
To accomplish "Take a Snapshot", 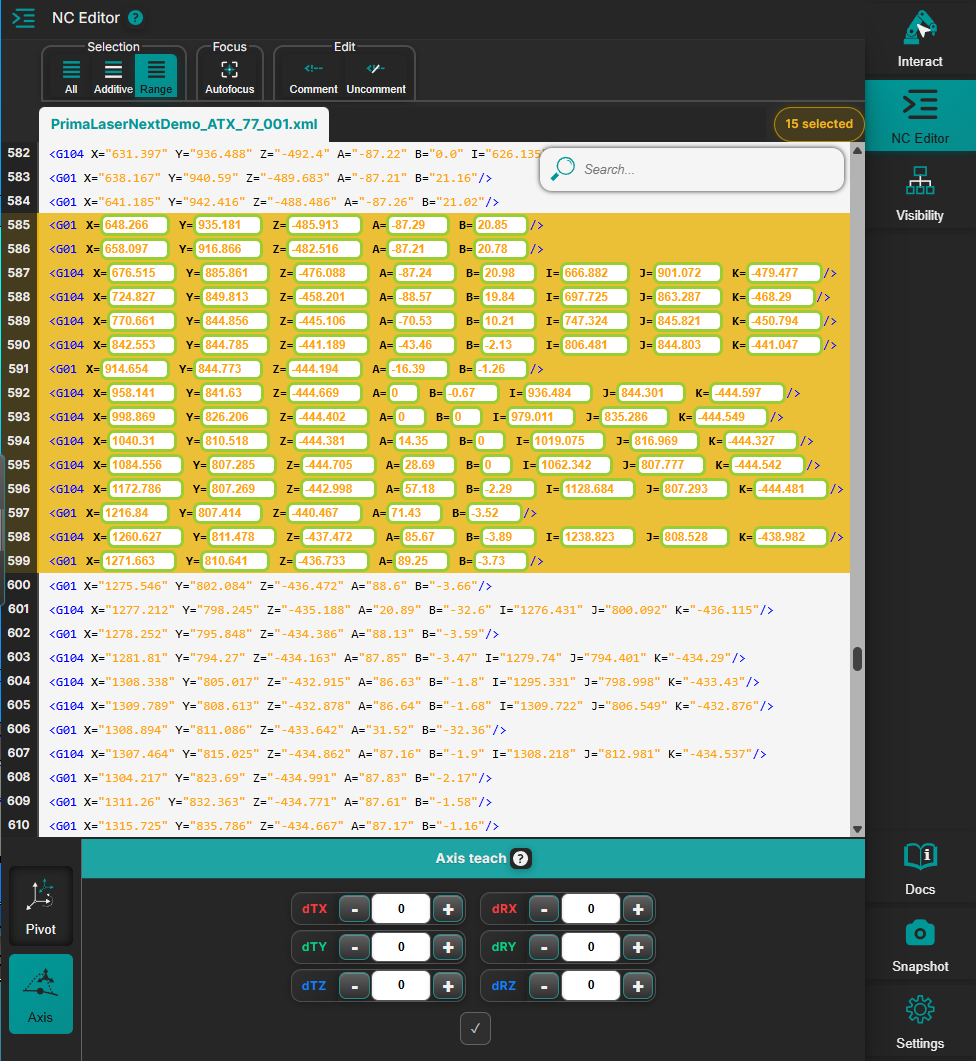I will (x=920, y=946).
